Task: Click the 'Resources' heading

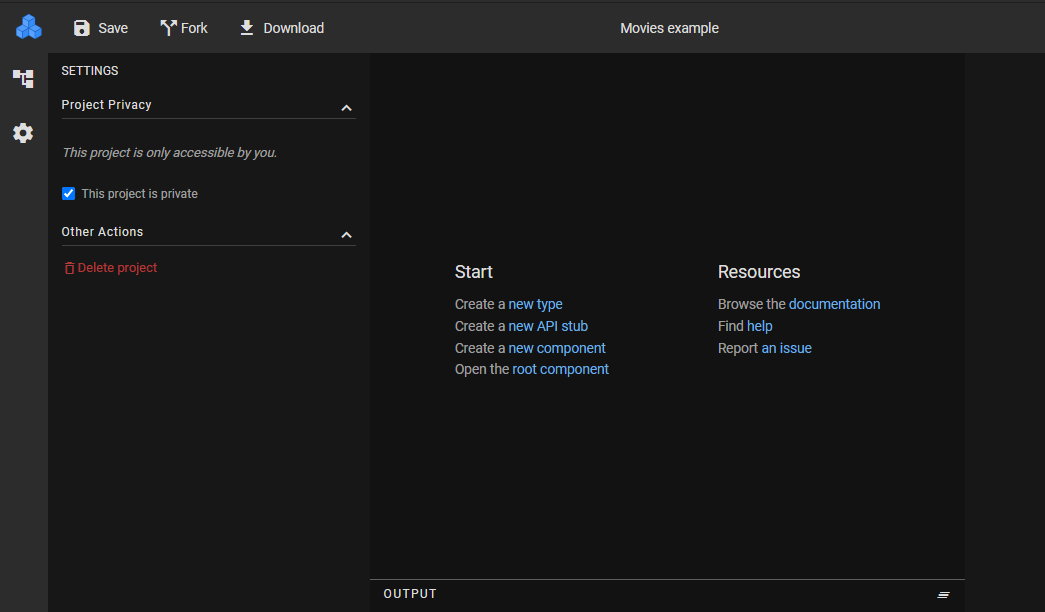Action: click(x=758, y=272)
